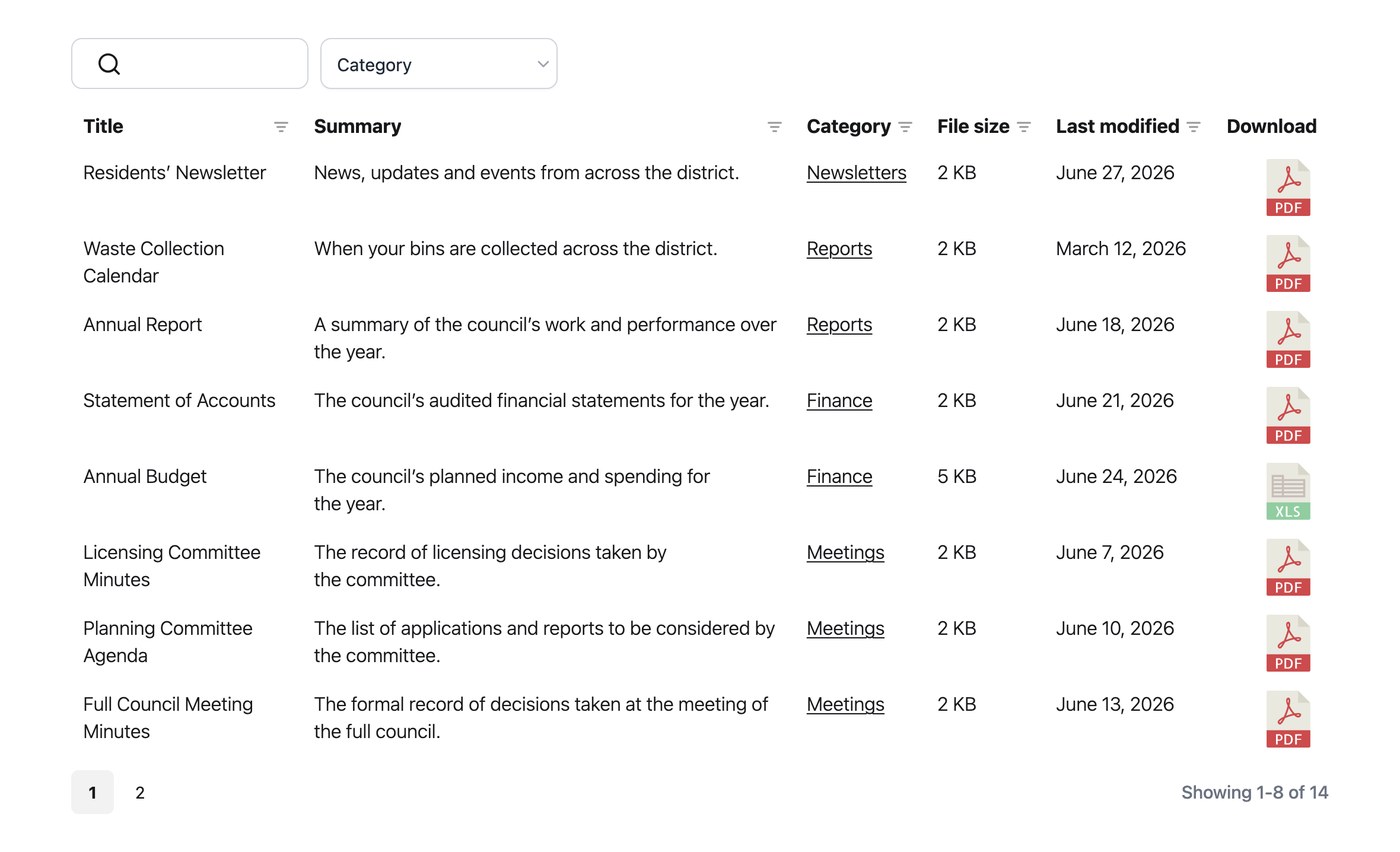This screenshot has width=1400, height=852.
Task: Click the 'Showing 1-8 of 14' text
Action: [x=1255, y=793]
